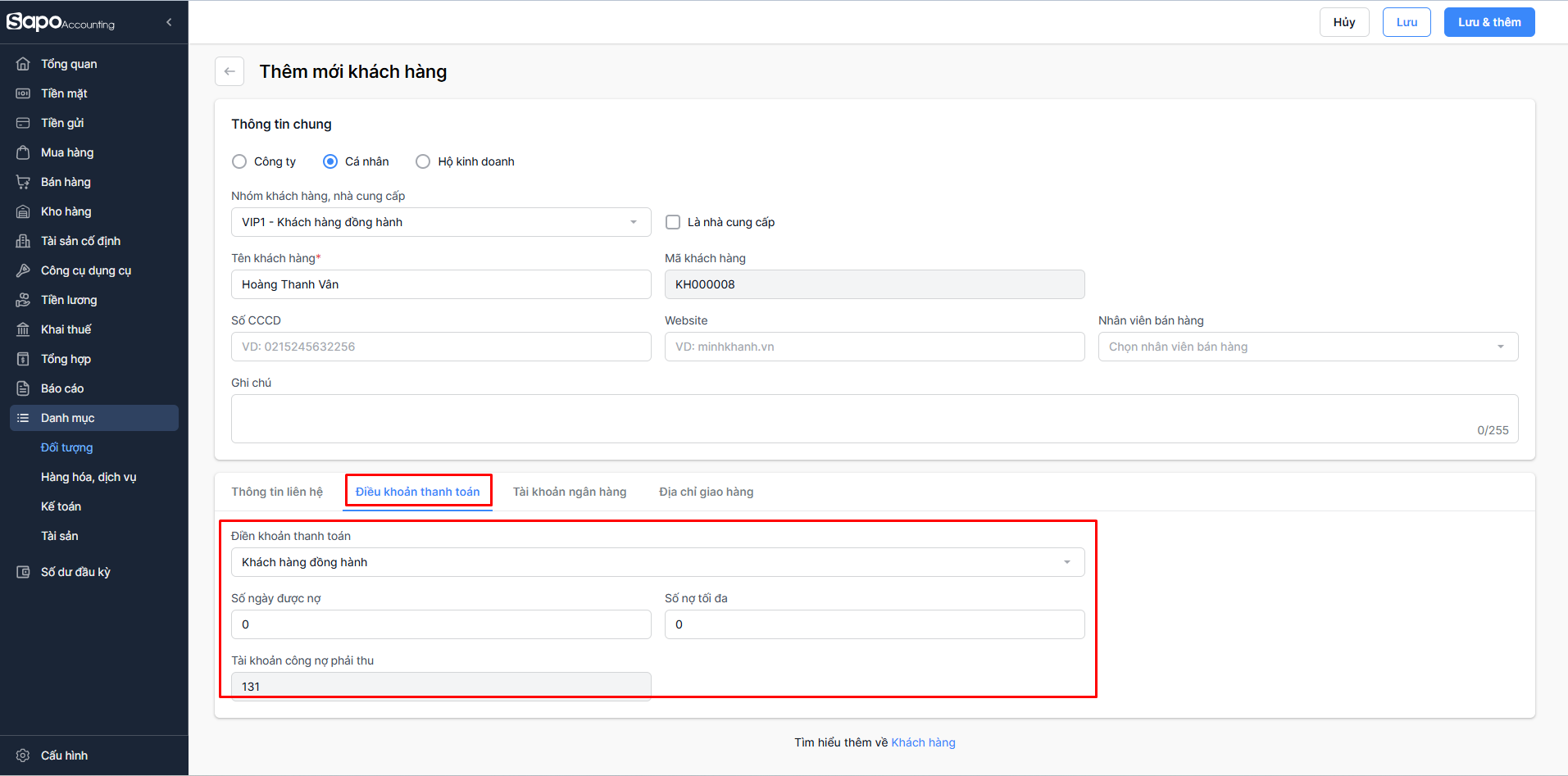Click the Mua hàng shopping bag icon

click(23, 152)
